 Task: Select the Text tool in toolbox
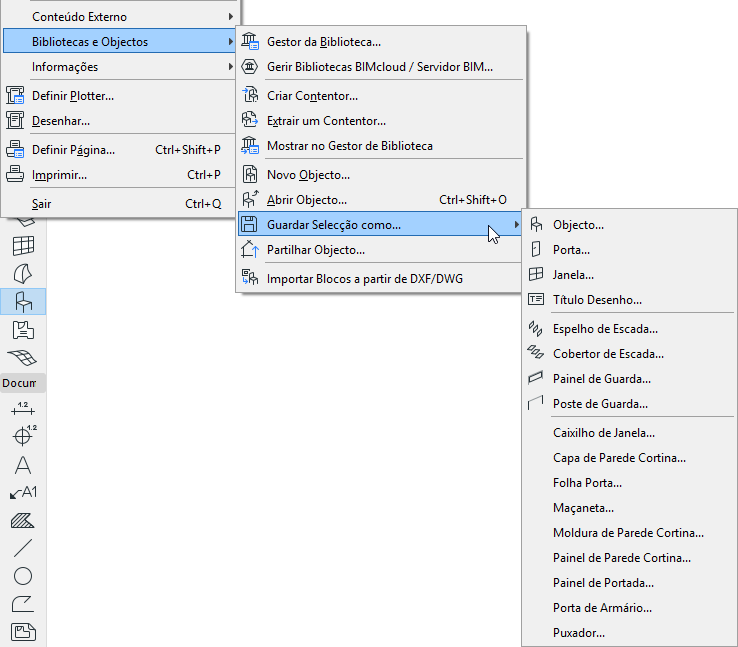click(23, 465)
